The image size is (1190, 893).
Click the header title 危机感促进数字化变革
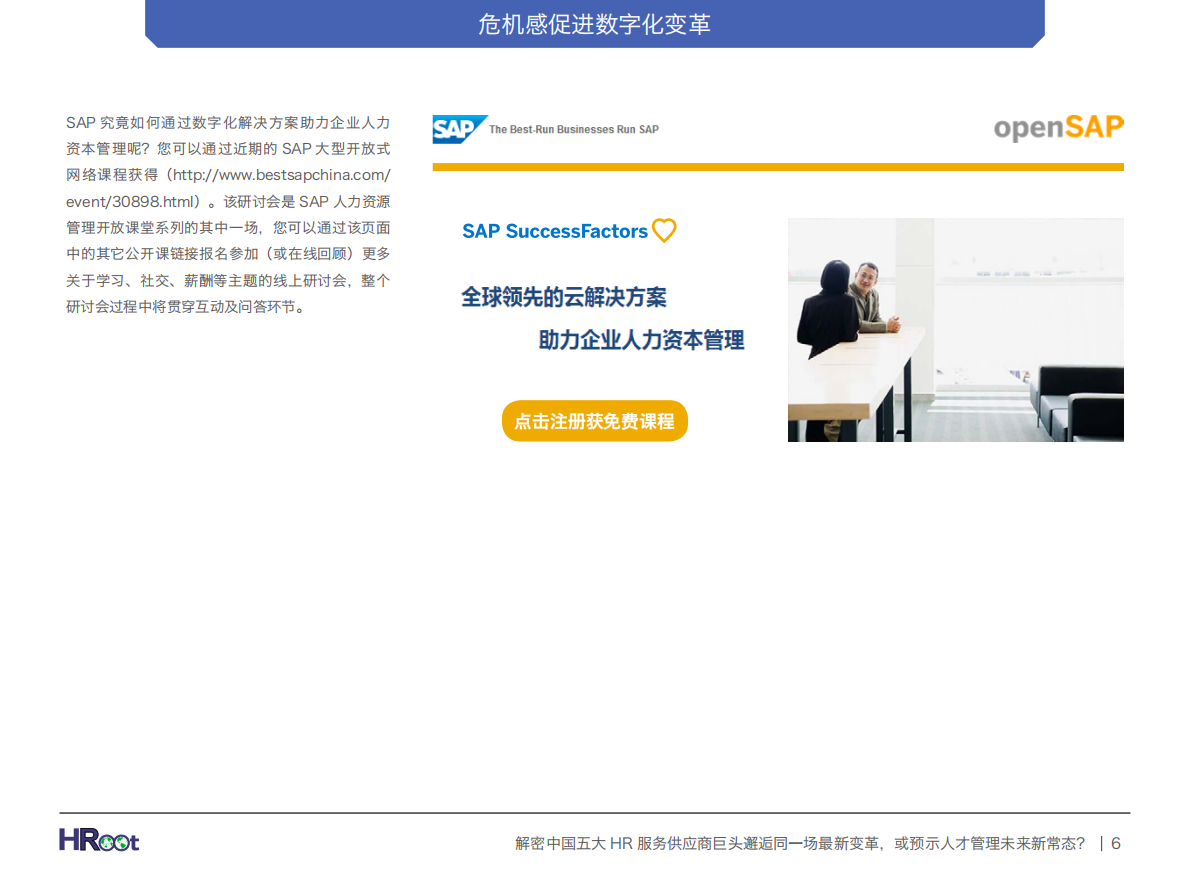[594, 24]
